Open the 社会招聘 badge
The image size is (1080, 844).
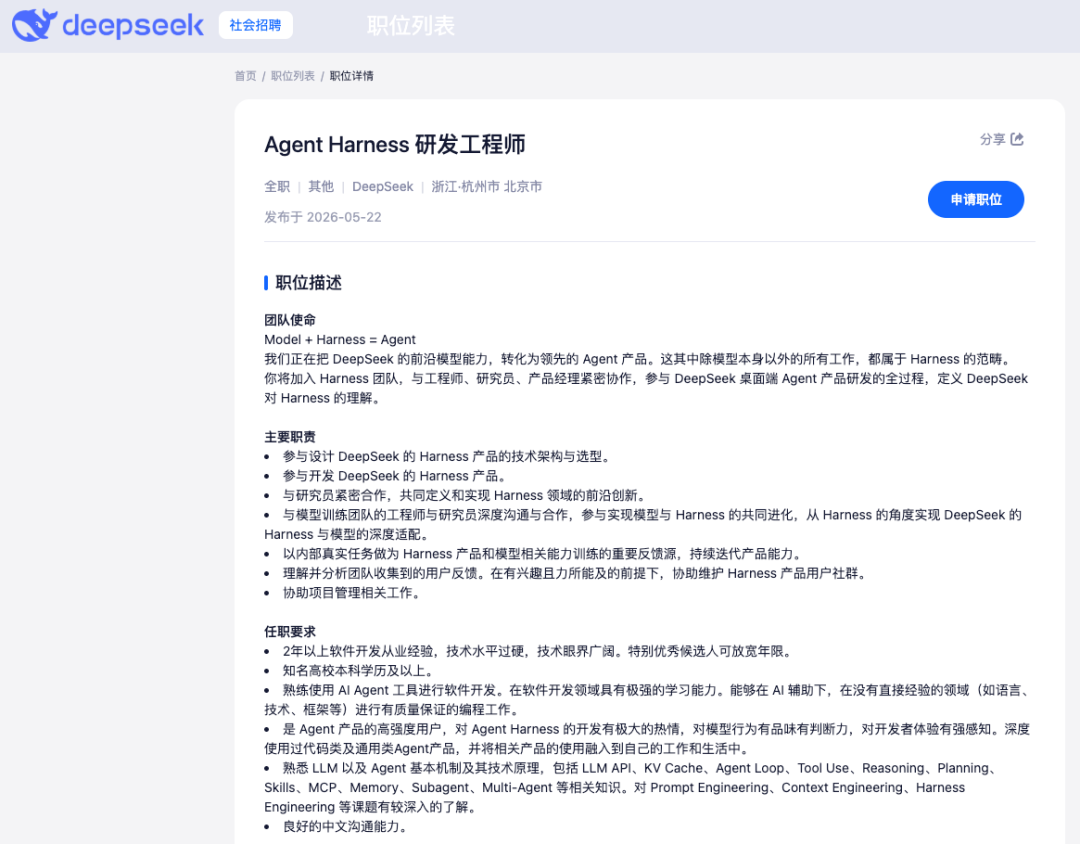[256, 25]
